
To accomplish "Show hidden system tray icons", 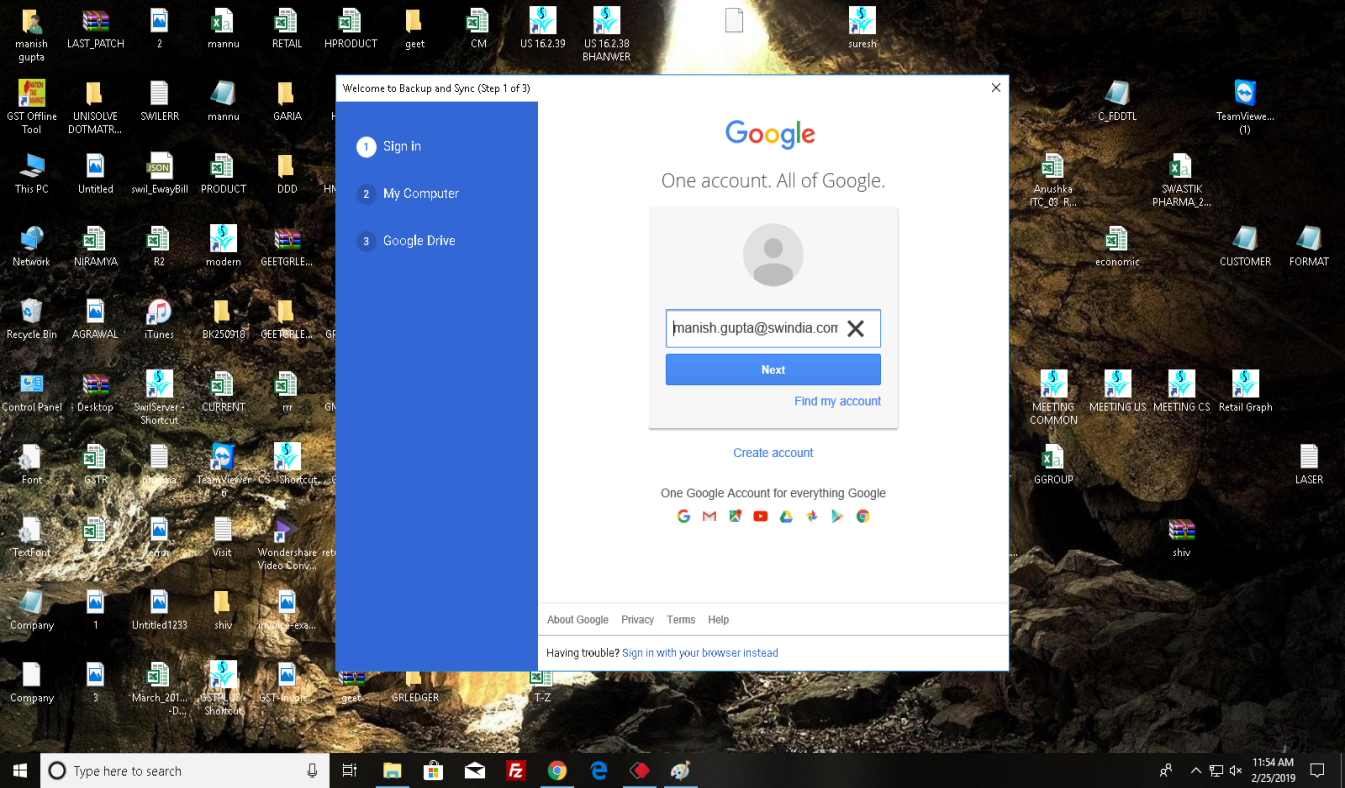I will coord(1195,770).
